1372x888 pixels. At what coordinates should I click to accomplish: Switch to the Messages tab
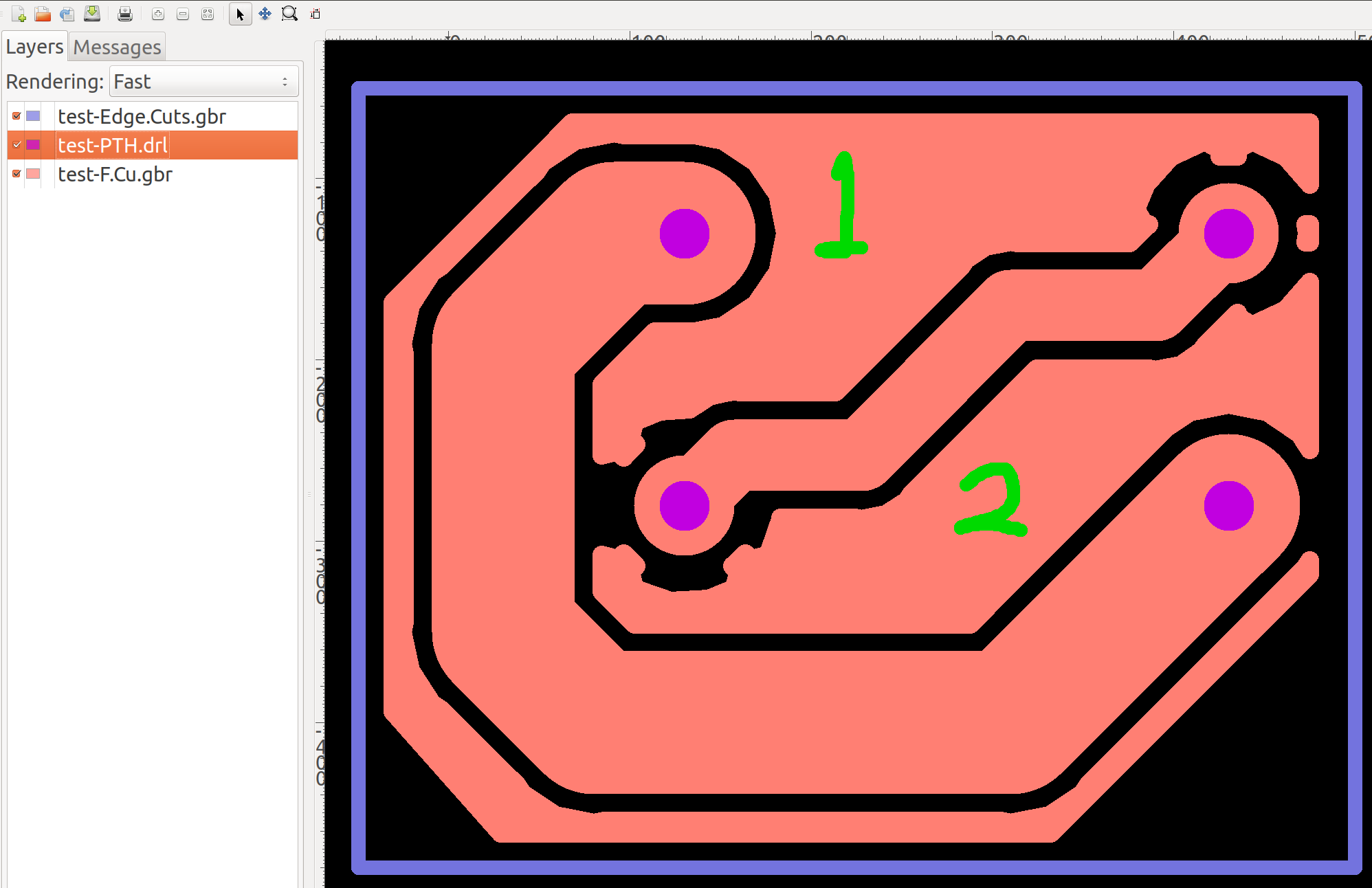pyautogui.click(x=117, y=46)
